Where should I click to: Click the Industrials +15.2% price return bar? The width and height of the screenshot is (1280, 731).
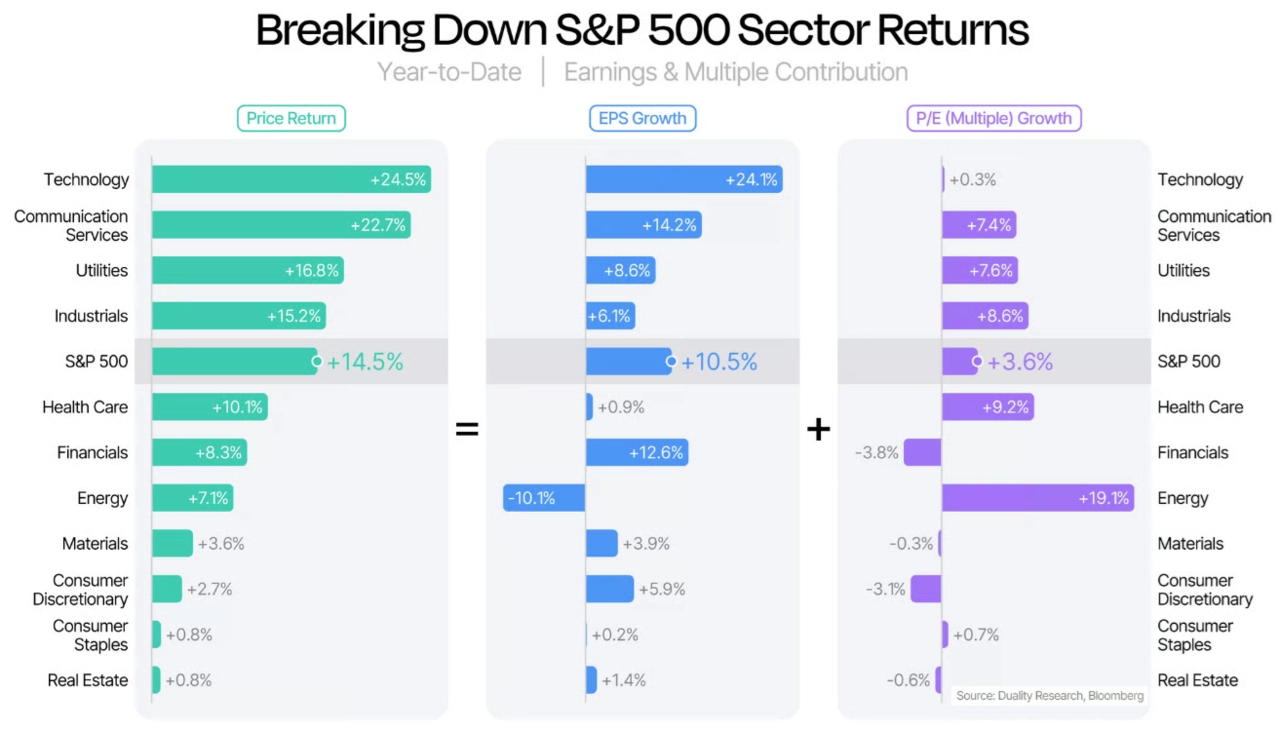239,316
